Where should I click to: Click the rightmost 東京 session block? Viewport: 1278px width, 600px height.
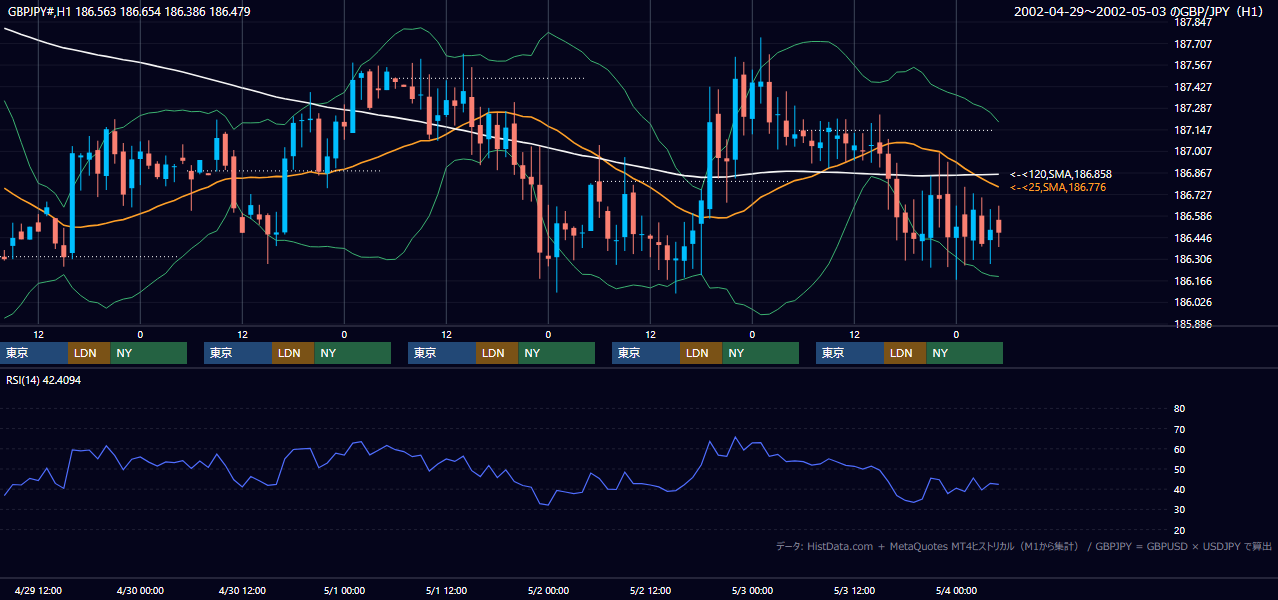[850, 353]
